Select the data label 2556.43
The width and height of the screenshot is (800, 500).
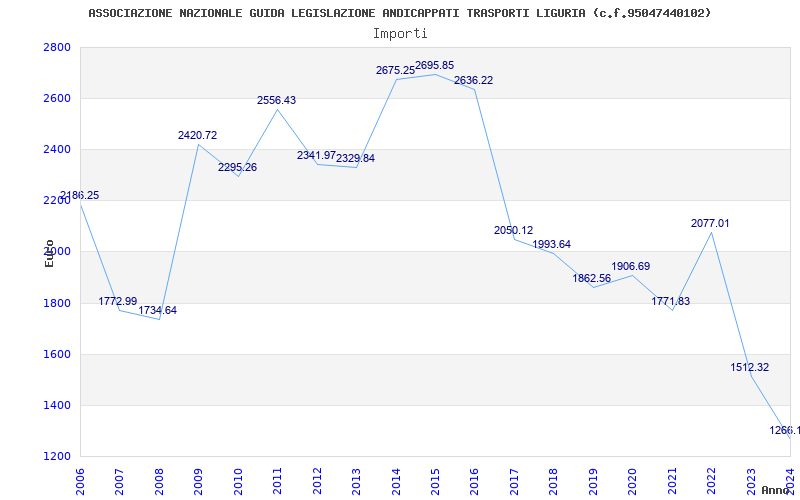(277, 101)
